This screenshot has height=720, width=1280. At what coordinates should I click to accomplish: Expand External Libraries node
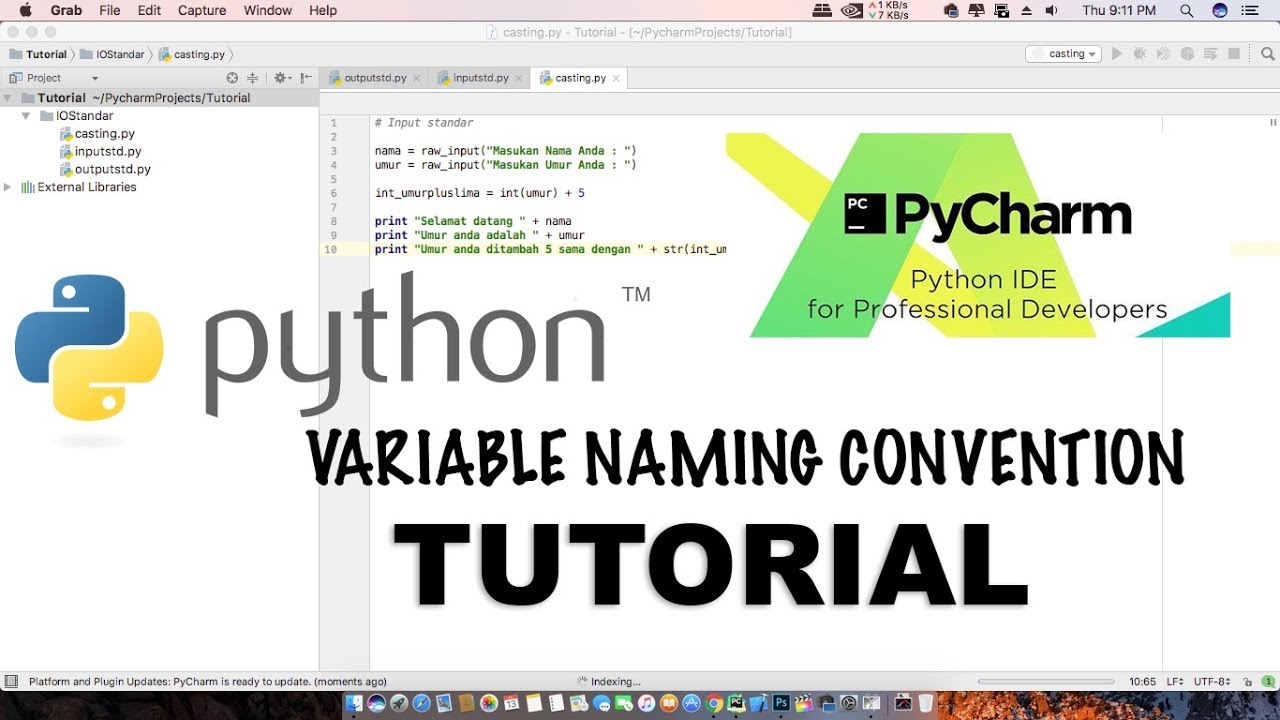point(8,187)
